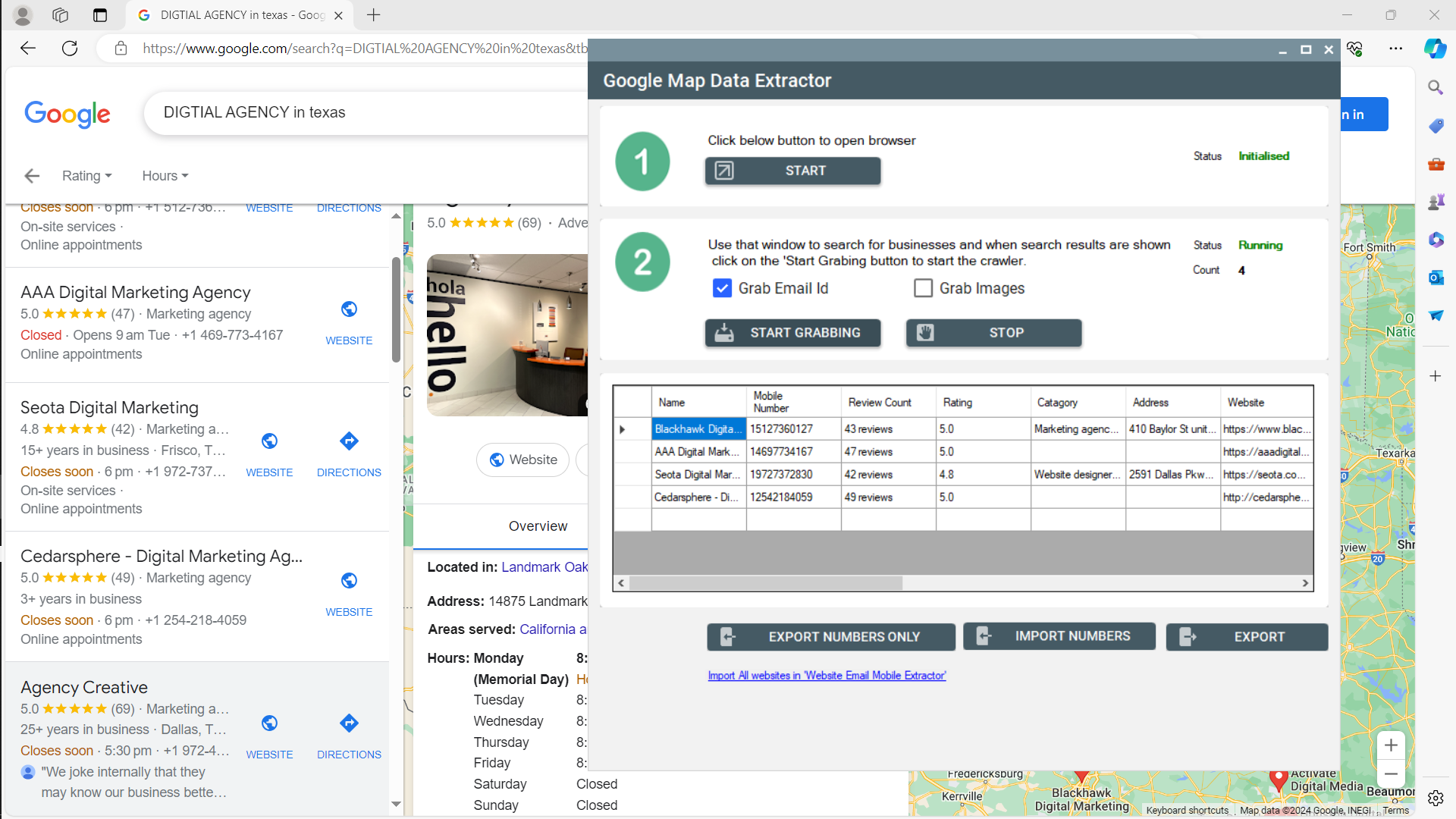Open the 'Import All websites in Website Email Mobile Extractor' link
The image size is (1456, 819).
[x=827, y=676]
